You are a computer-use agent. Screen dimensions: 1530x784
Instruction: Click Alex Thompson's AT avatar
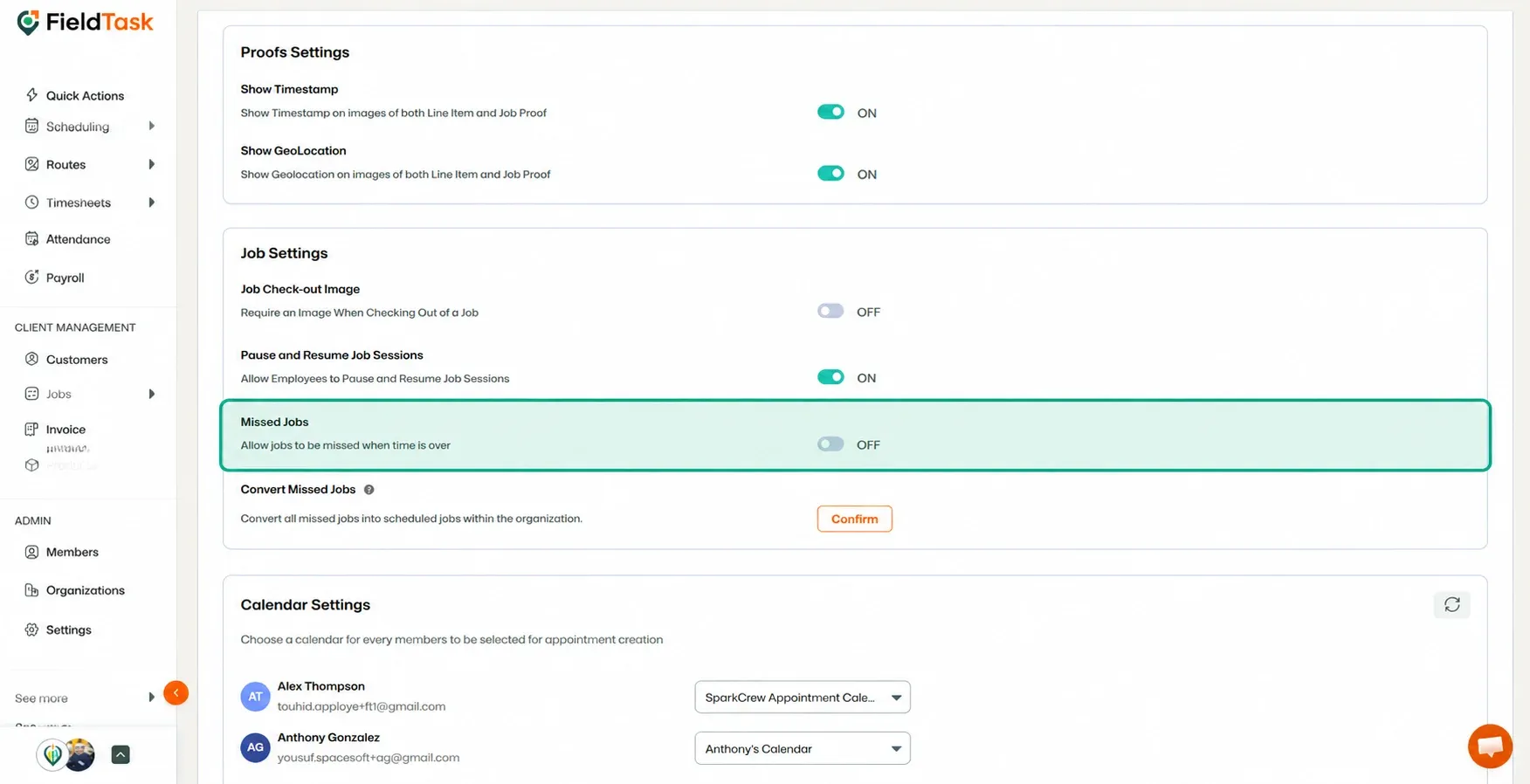coord(255,697)
